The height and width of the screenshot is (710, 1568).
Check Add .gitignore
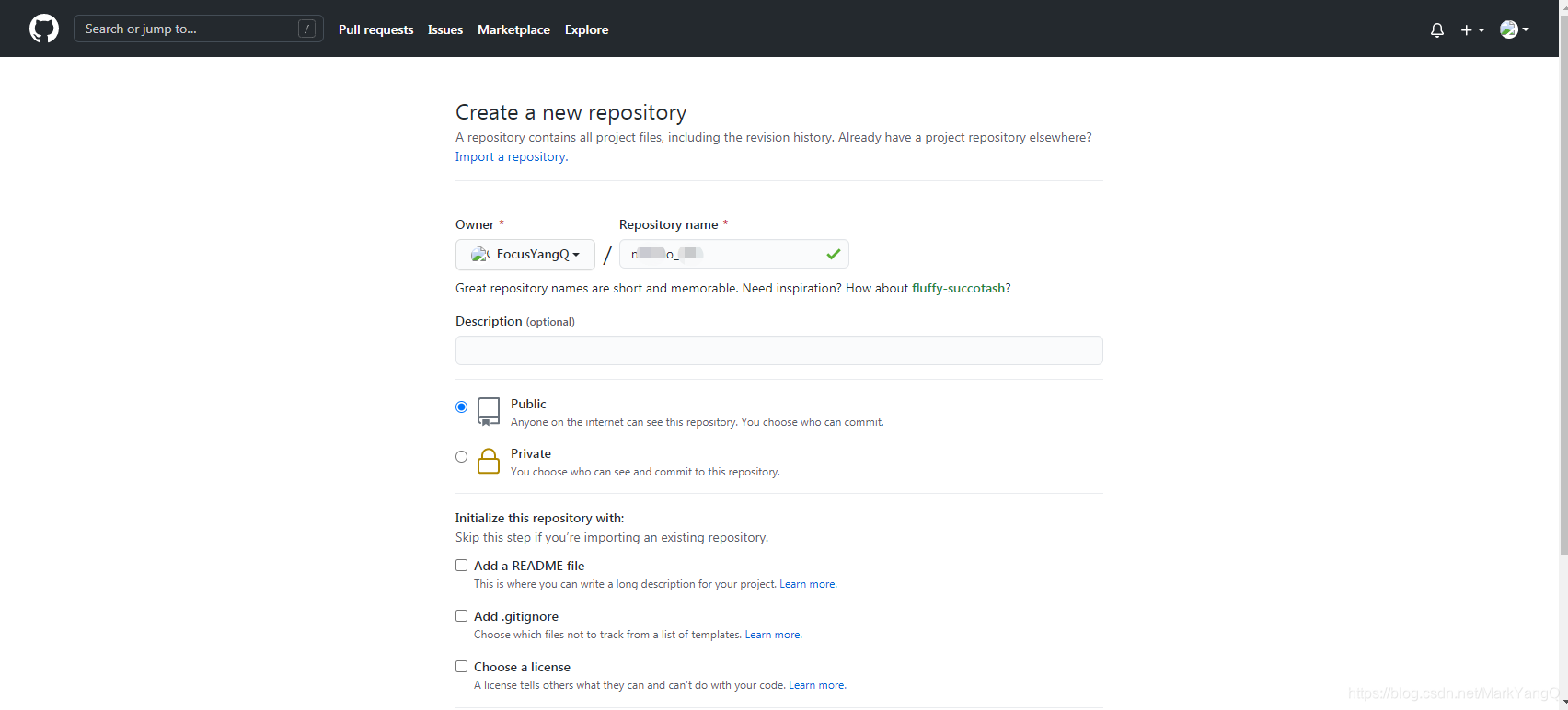(x=462, y=616)
